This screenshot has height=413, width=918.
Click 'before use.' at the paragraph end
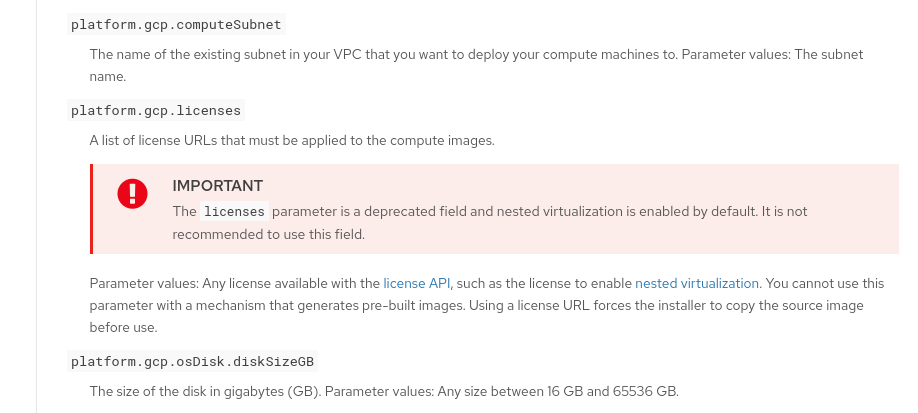(124, 327)
